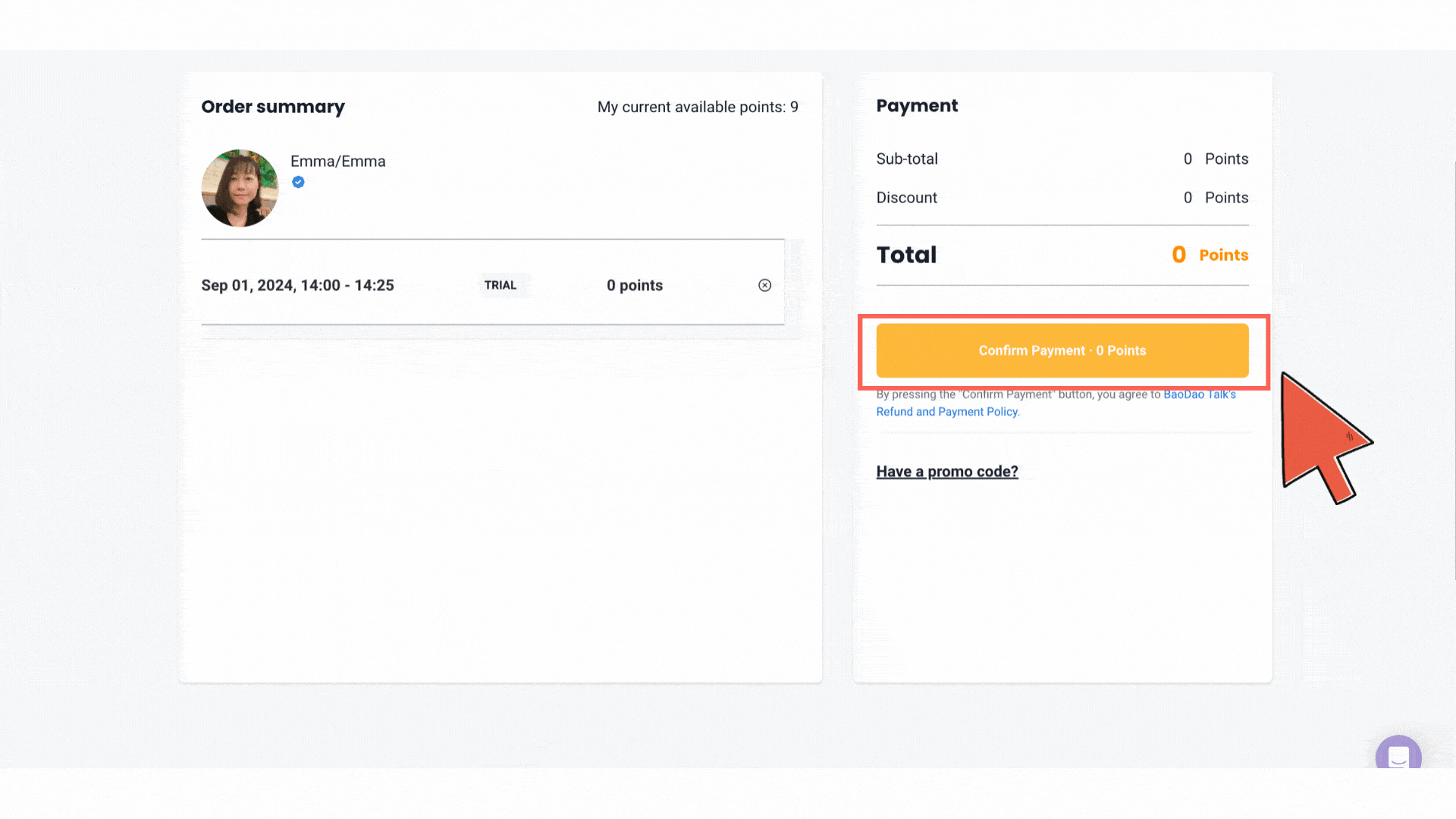This screenshot has height=819, width=1456.
Task: Click the Payment section heading
Action: point(917,105)
